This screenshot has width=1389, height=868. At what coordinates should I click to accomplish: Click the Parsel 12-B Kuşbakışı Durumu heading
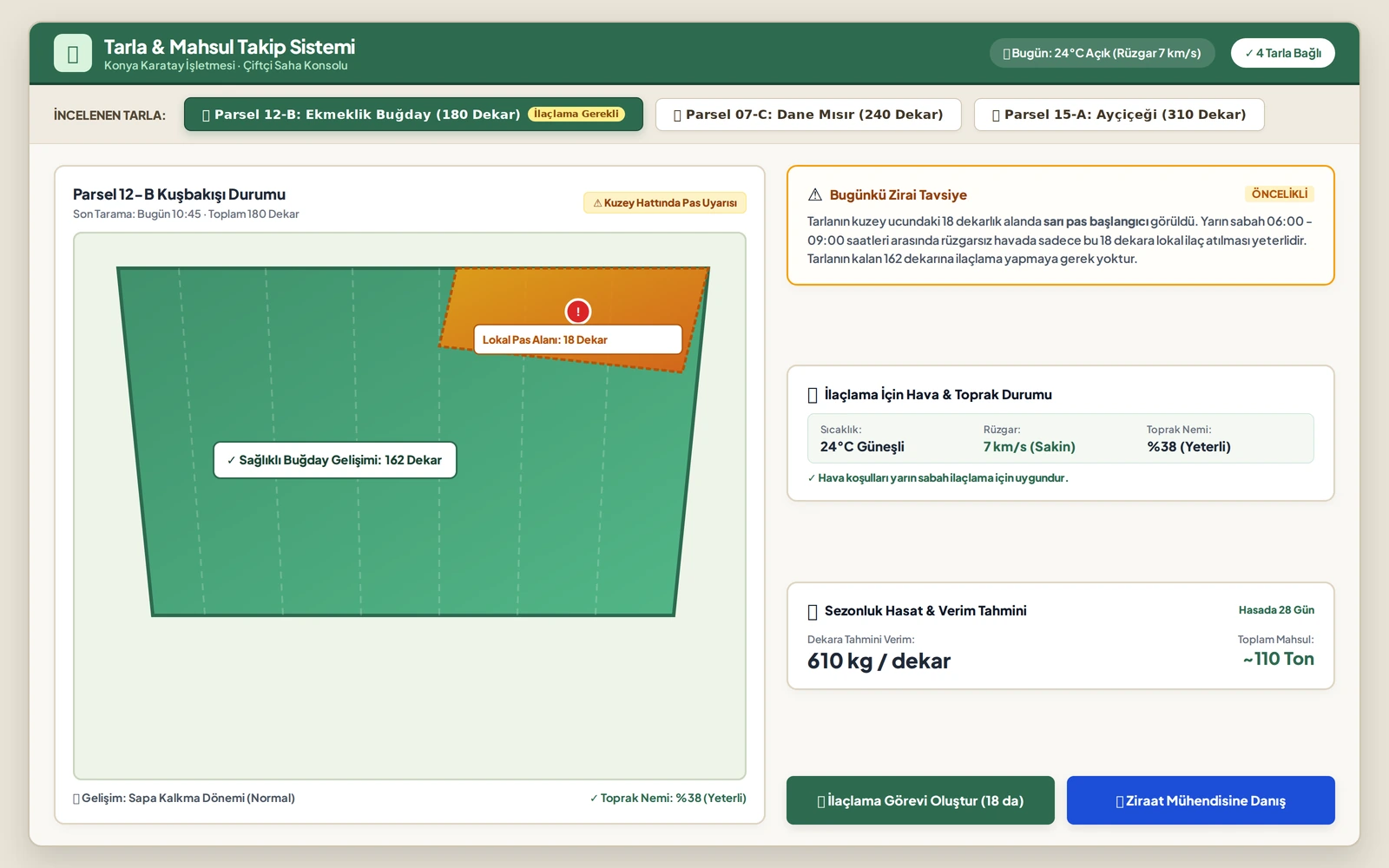coord(179,194)
